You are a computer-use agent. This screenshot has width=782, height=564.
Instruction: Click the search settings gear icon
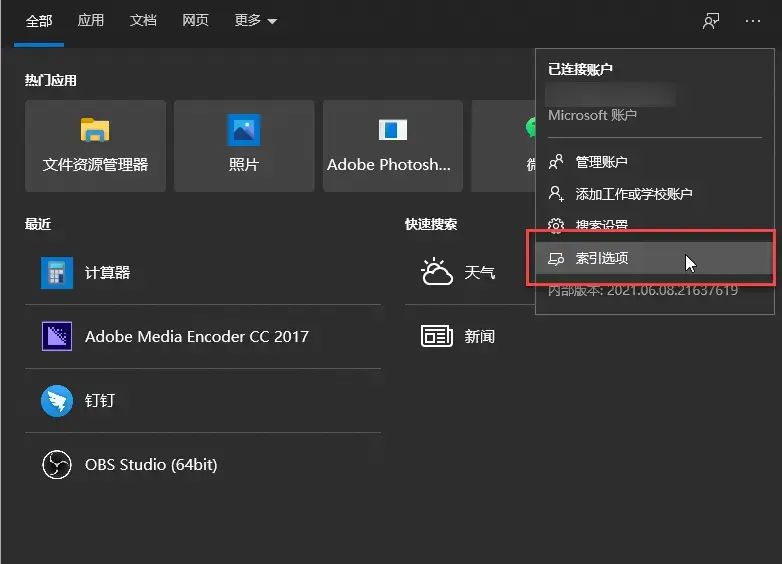point(556,225)
